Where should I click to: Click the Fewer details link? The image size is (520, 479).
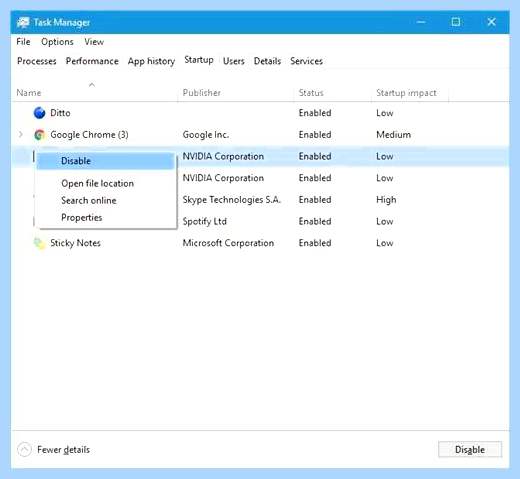63,450
